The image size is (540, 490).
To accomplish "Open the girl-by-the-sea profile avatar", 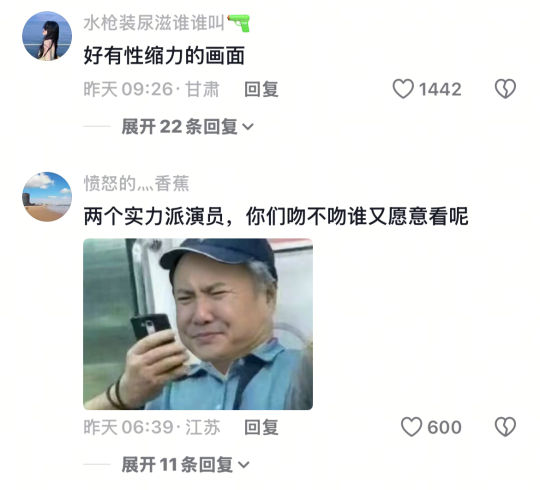I will pos(47,36).
